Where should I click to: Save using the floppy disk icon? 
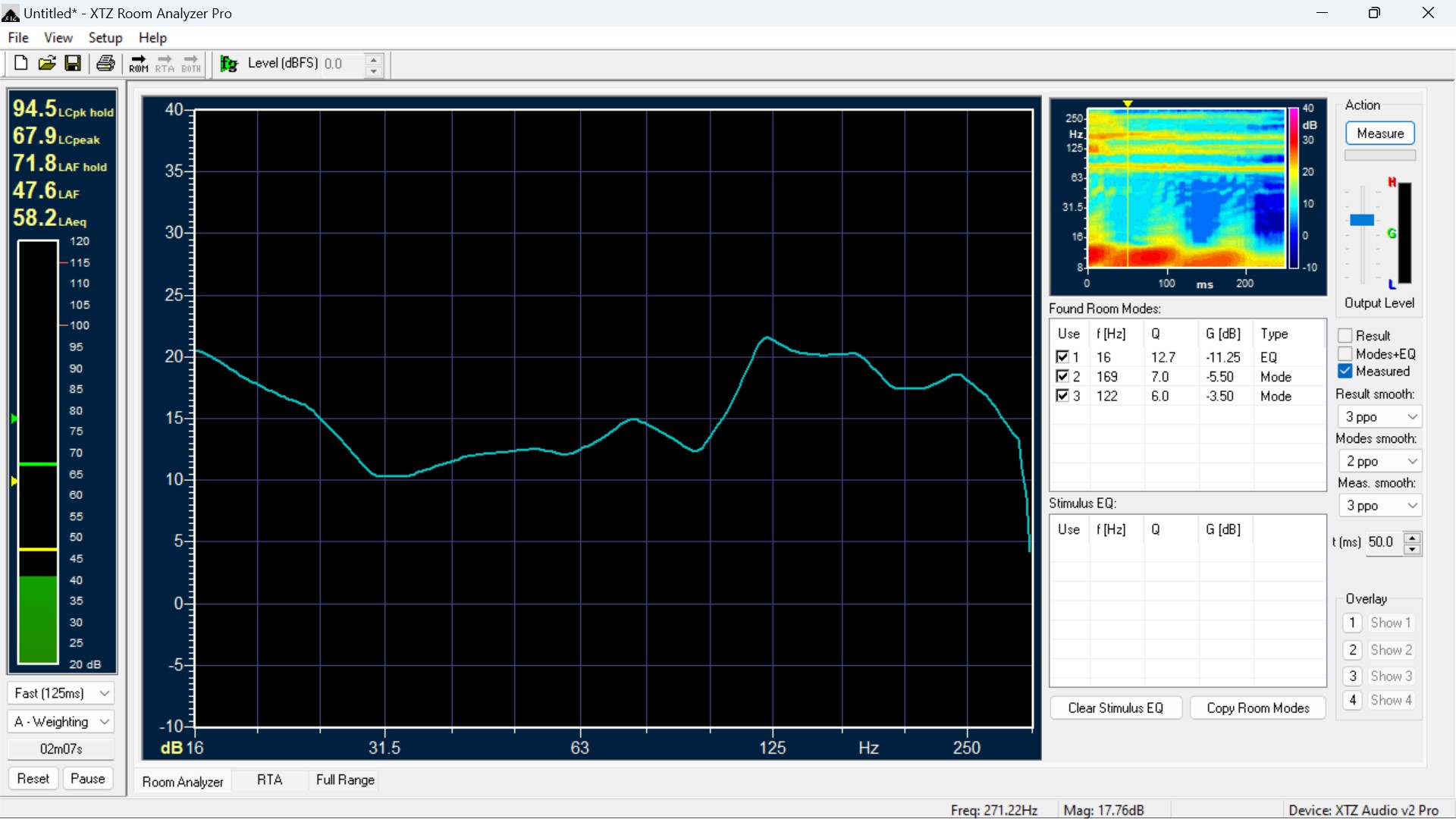click(x=73, y=64)
